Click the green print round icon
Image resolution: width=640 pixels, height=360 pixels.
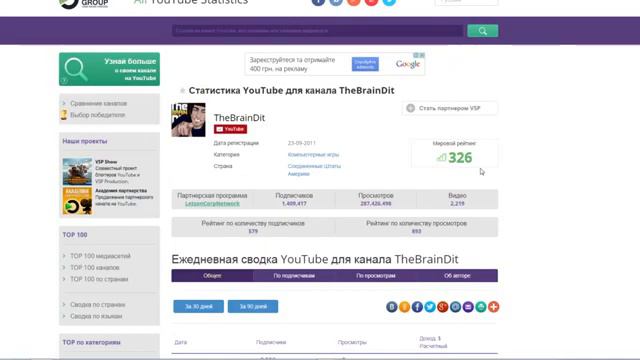click(481, 307)
